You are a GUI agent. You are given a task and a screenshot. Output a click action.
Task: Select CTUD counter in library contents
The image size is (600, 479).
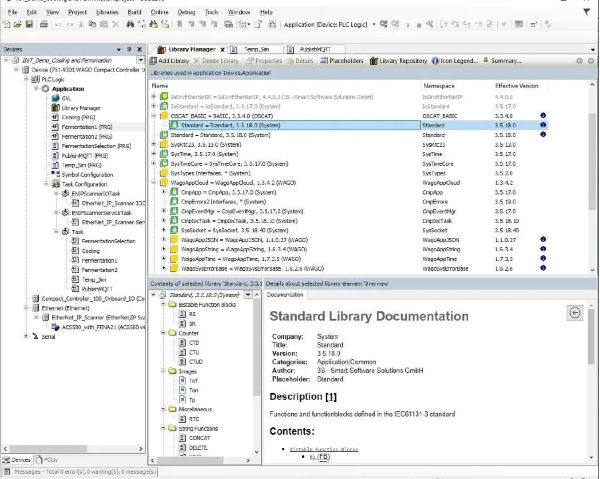coord(196,362)
